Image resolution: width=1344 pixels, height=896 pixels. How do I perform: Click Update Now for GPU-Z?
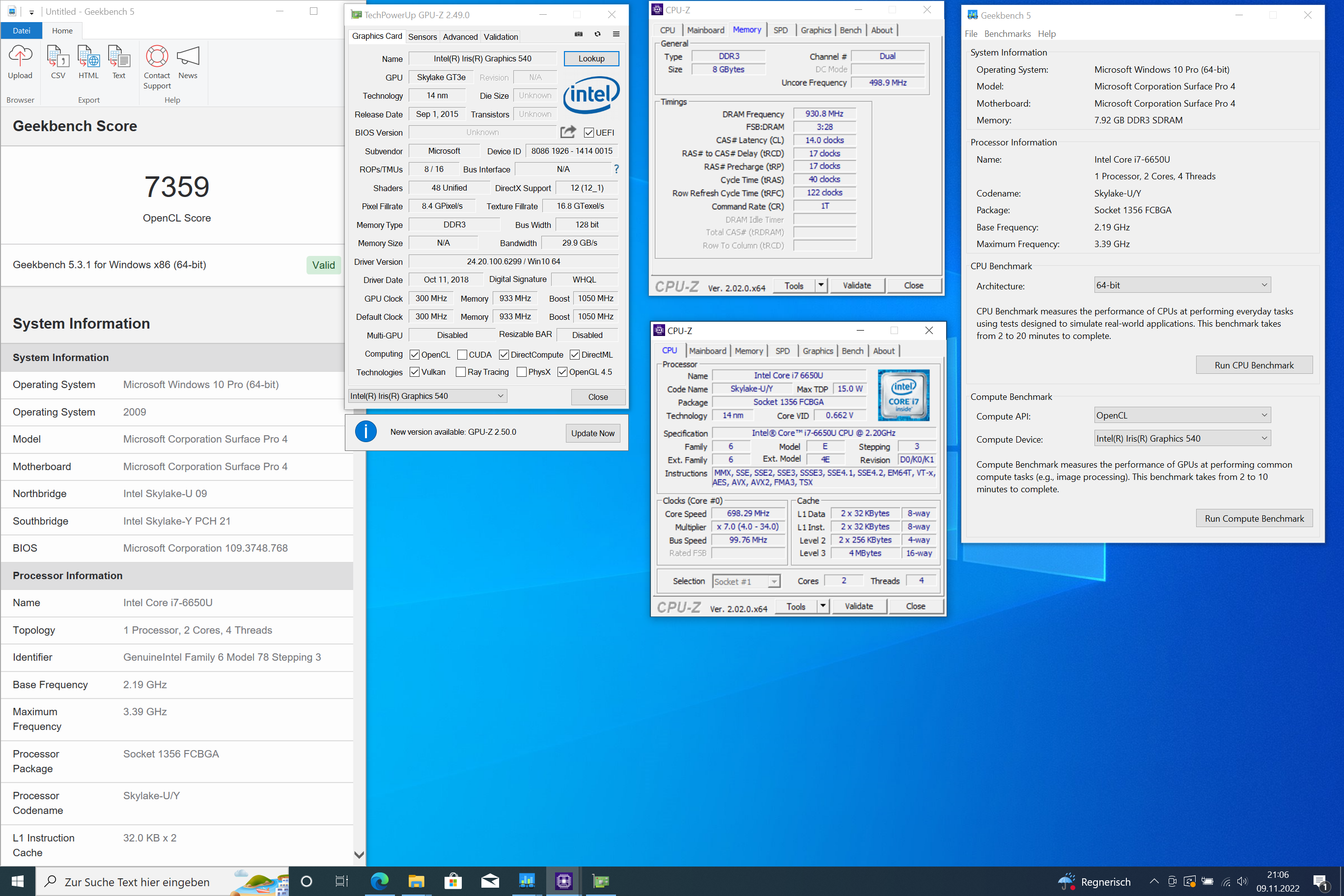click(592, 433)
